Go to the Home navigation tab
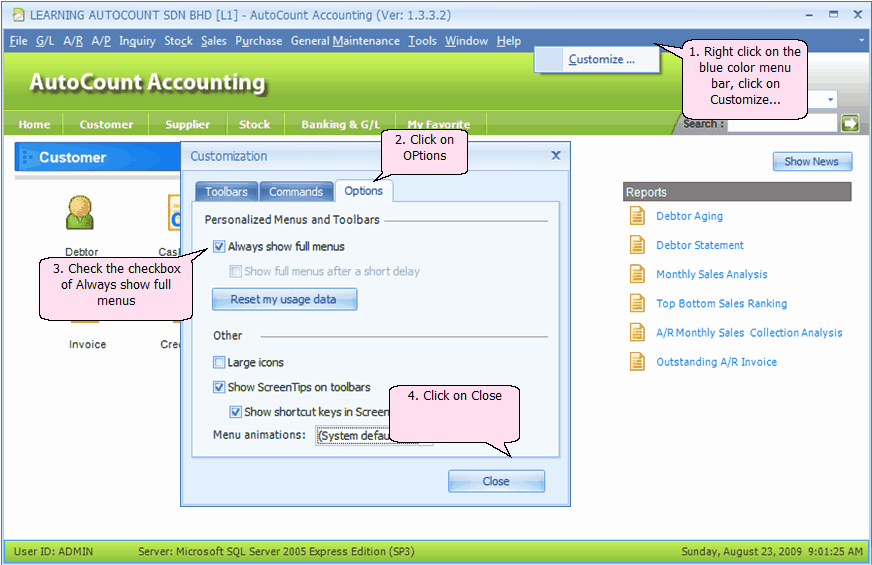The height and width of the screenshot is (565, 872). (x=34, y=125)
